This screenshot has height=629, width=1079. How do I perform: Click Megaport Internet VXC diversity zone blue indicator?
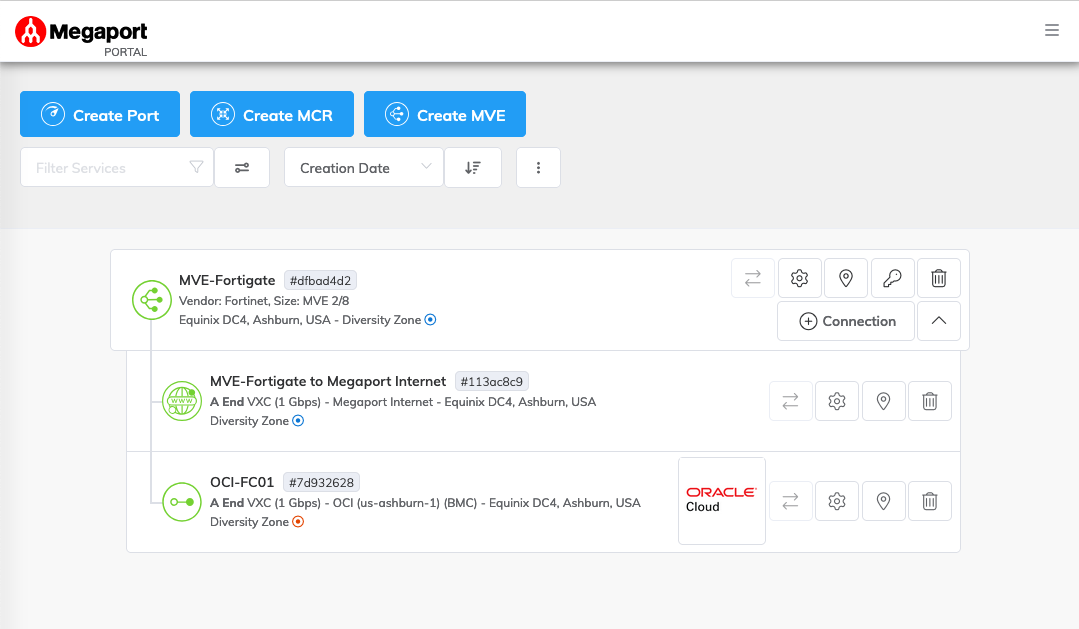click(x=298, y=420)
